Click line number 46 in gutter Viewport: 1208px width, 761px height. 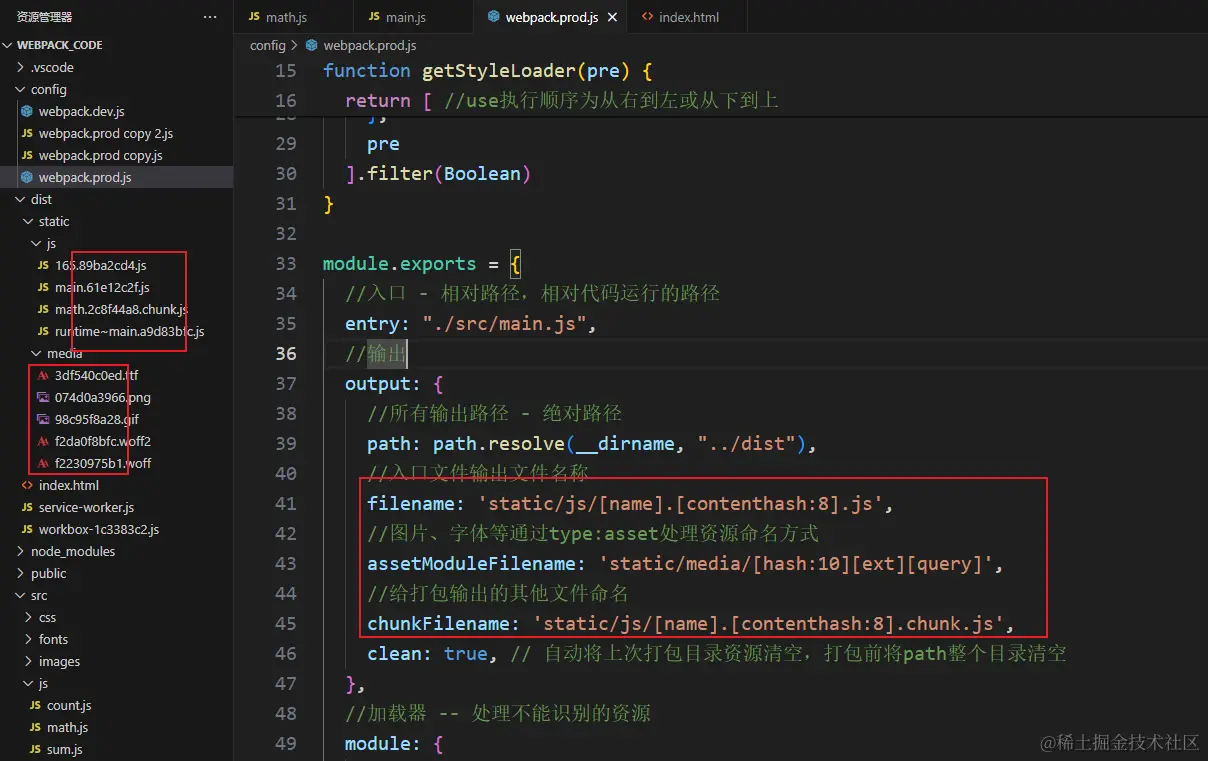[286, 653]
